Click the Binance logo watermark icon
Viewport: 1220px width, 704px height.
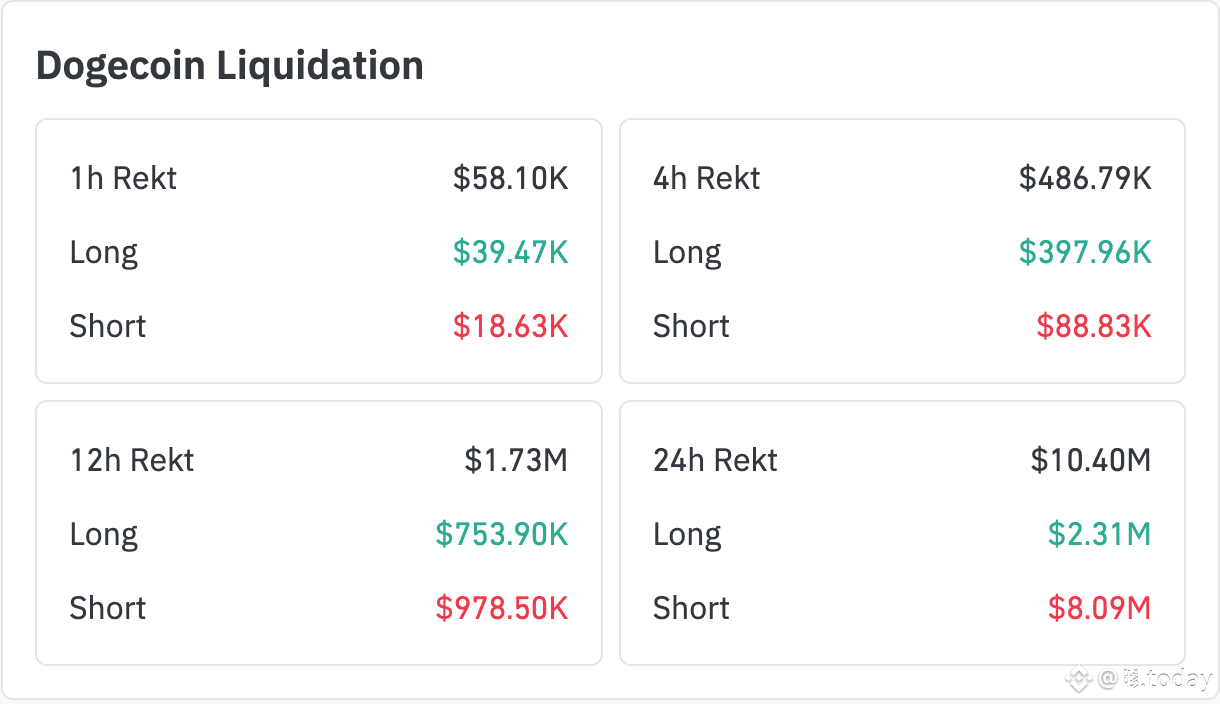tap(1078, 680)
